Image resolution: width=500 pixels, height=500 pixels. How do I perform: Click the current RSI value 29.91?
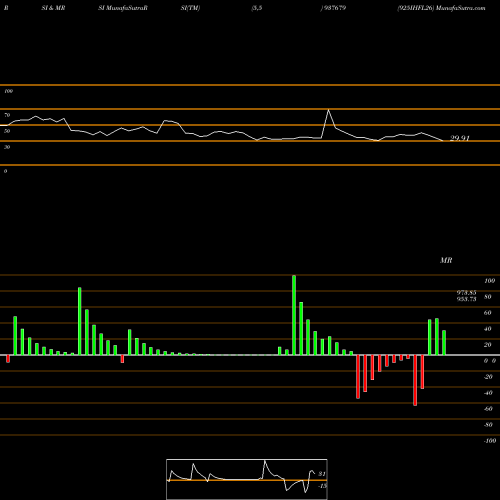460,138
